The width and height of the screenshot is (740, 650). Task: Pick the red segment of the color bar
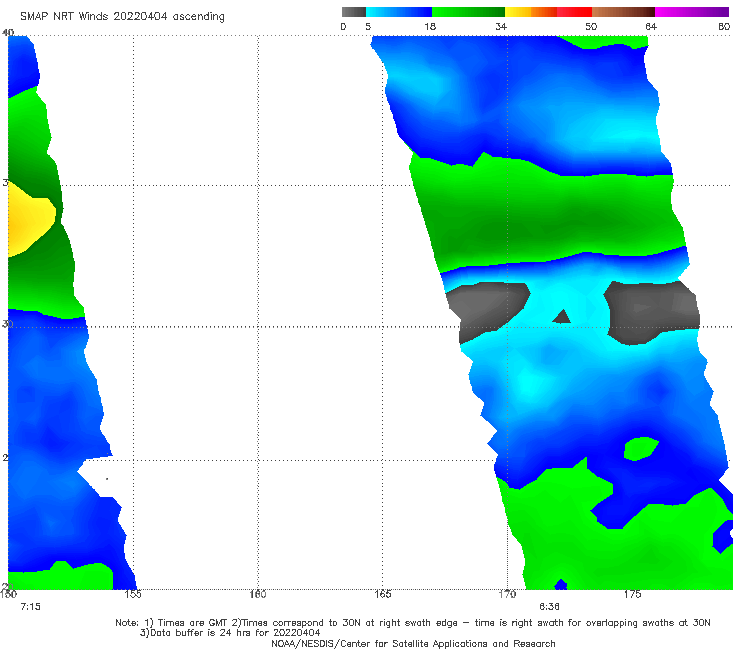tap(574, 12)
